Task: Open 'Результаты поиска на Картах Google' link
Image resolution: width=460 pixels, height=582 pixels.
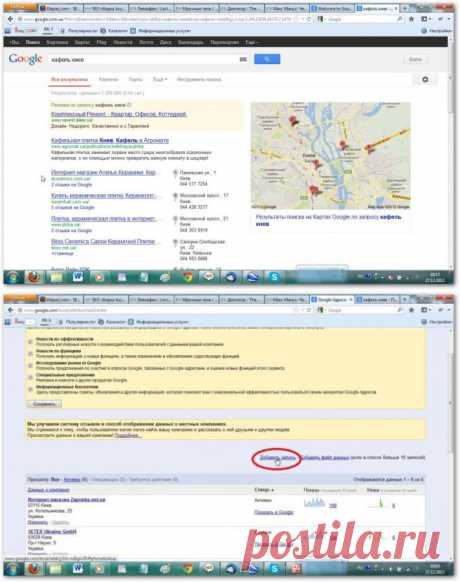Action: click(329, 220)
